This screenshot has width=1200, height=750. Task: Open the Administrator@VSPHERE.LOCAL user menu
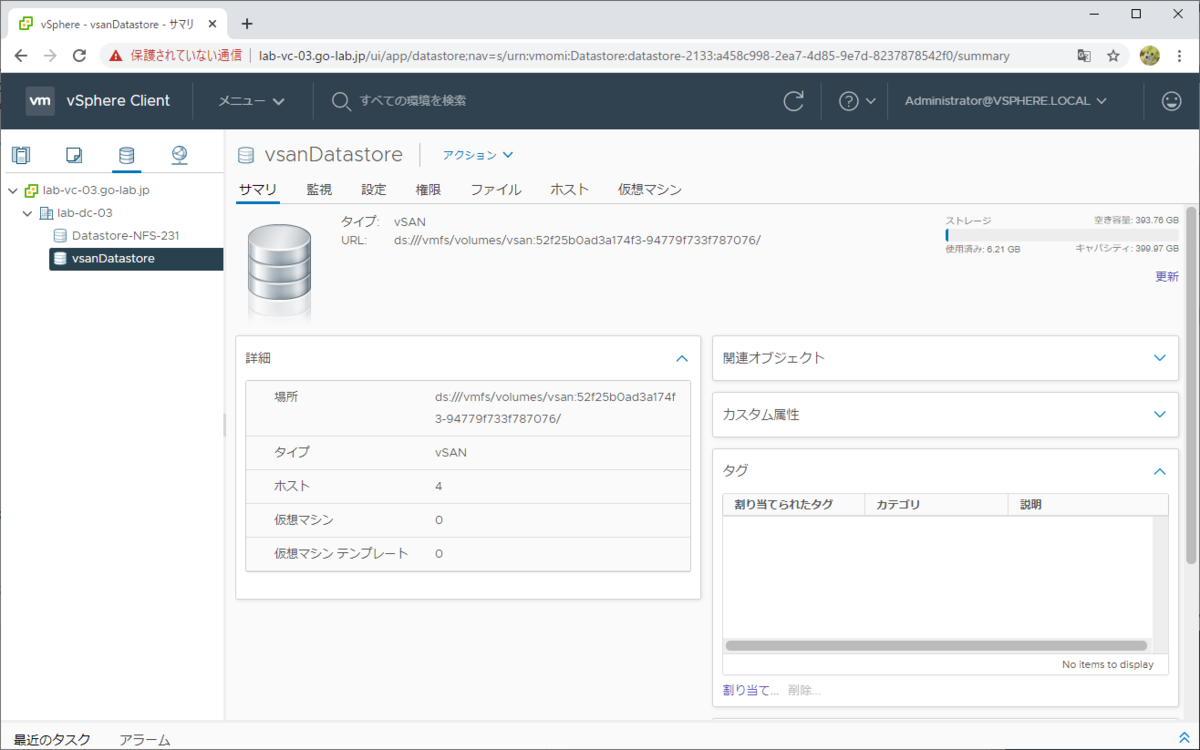1005,101
